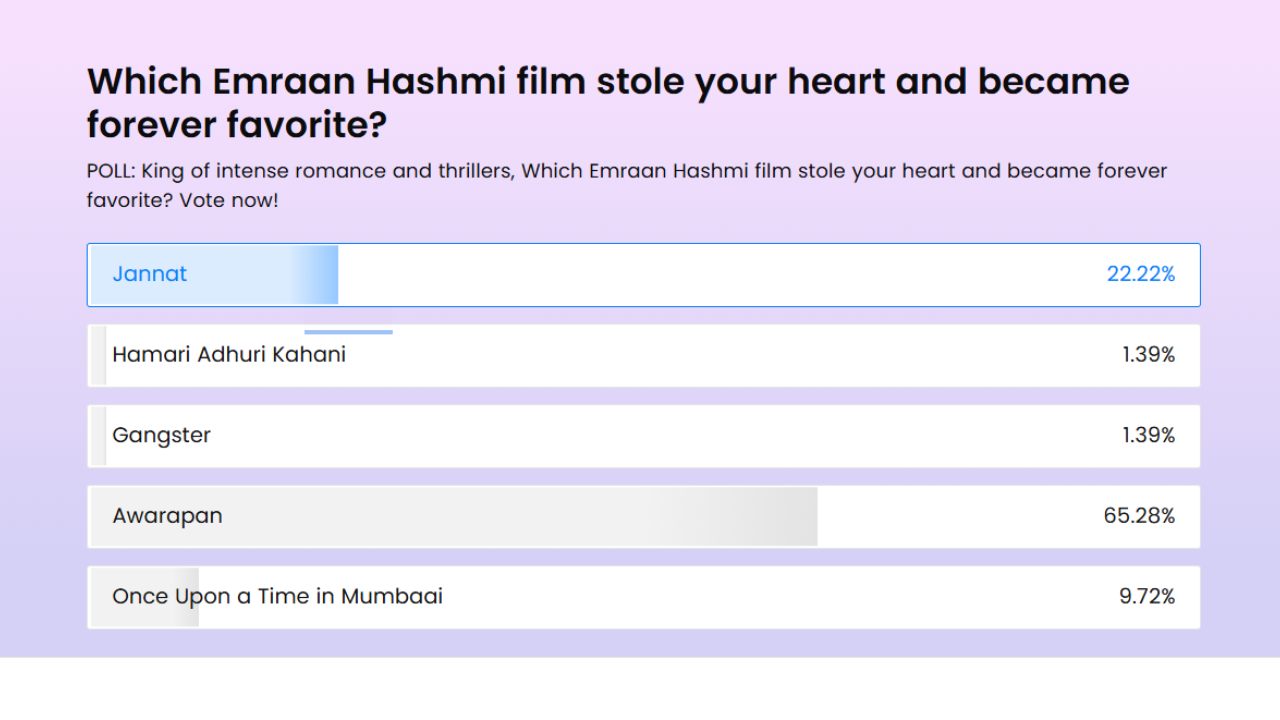Image resolution: width=1280 pixels, height=720 pixels.
Task: Click the poll heading about Emraan Hashmi film
Action: (x=608, y=103)
